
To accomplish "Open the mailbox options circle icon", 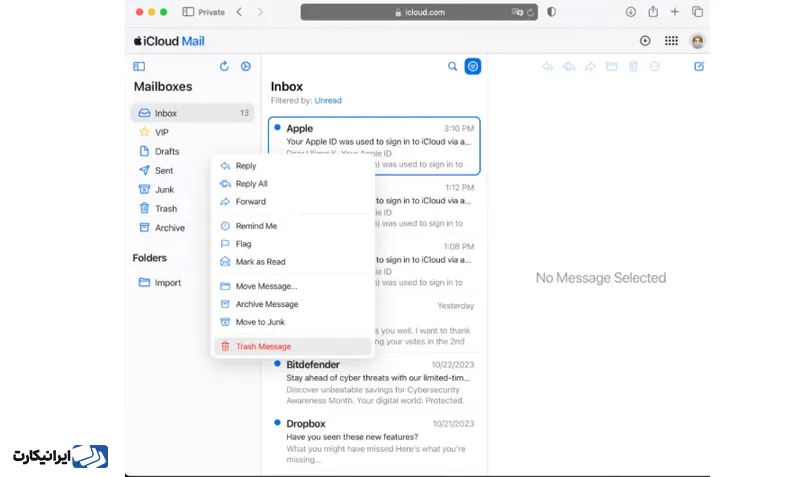I will (x=246, y=66).
